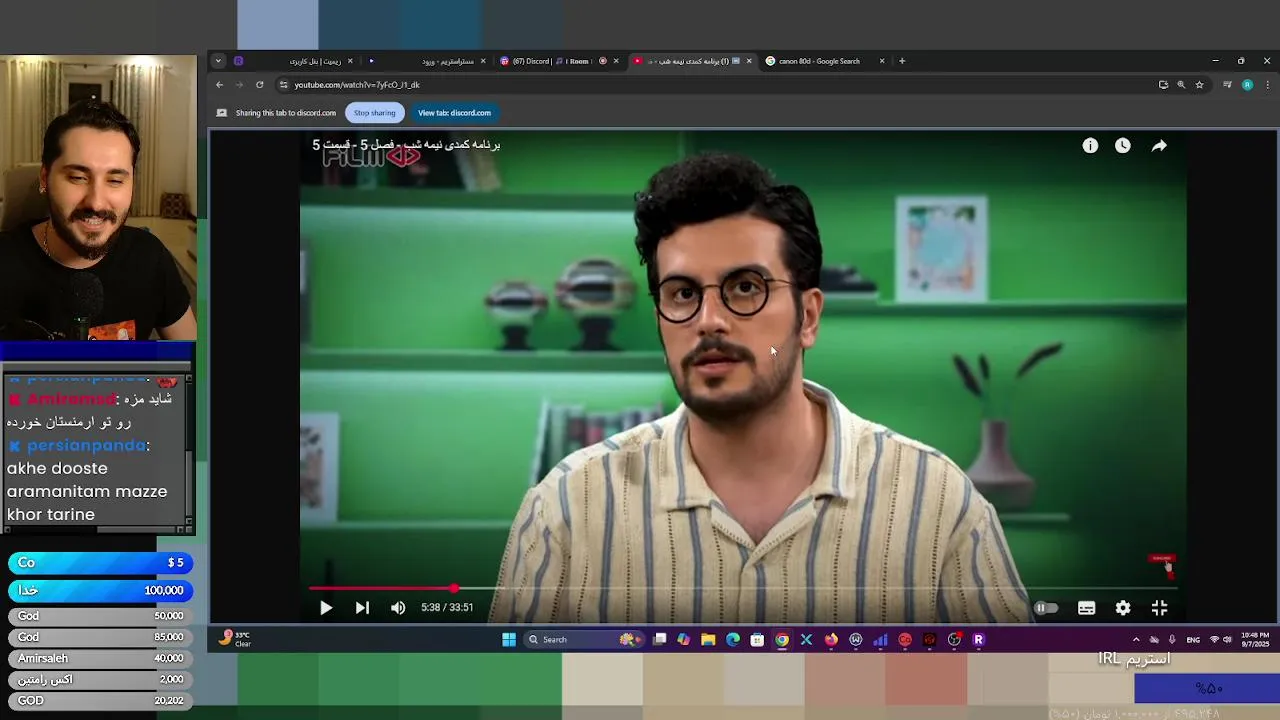Open a new browser tab
The width and height of the screenshot is (1280, 720).
[902, 61]
